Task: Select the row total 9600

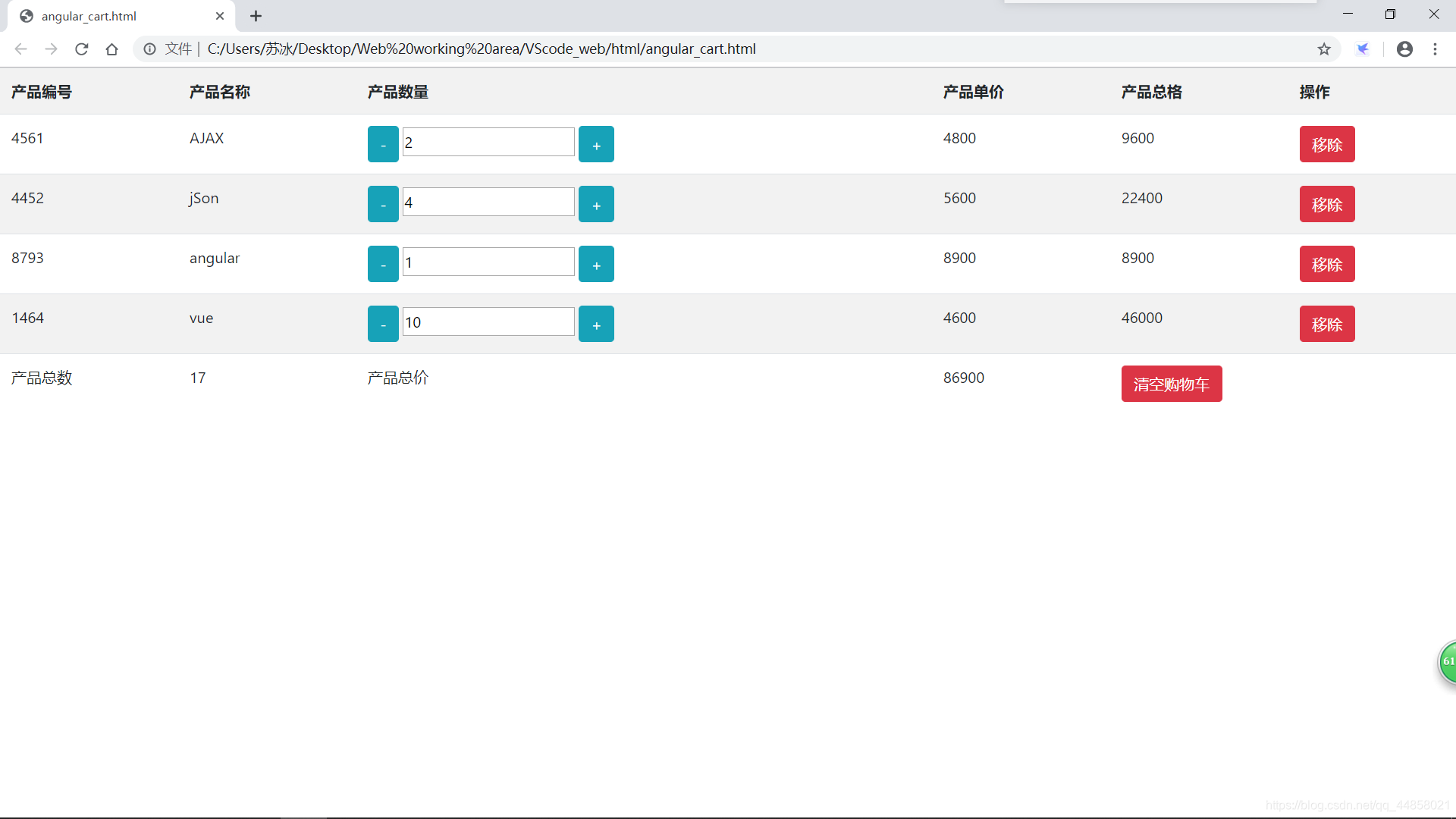Action: click(1137, 138)
